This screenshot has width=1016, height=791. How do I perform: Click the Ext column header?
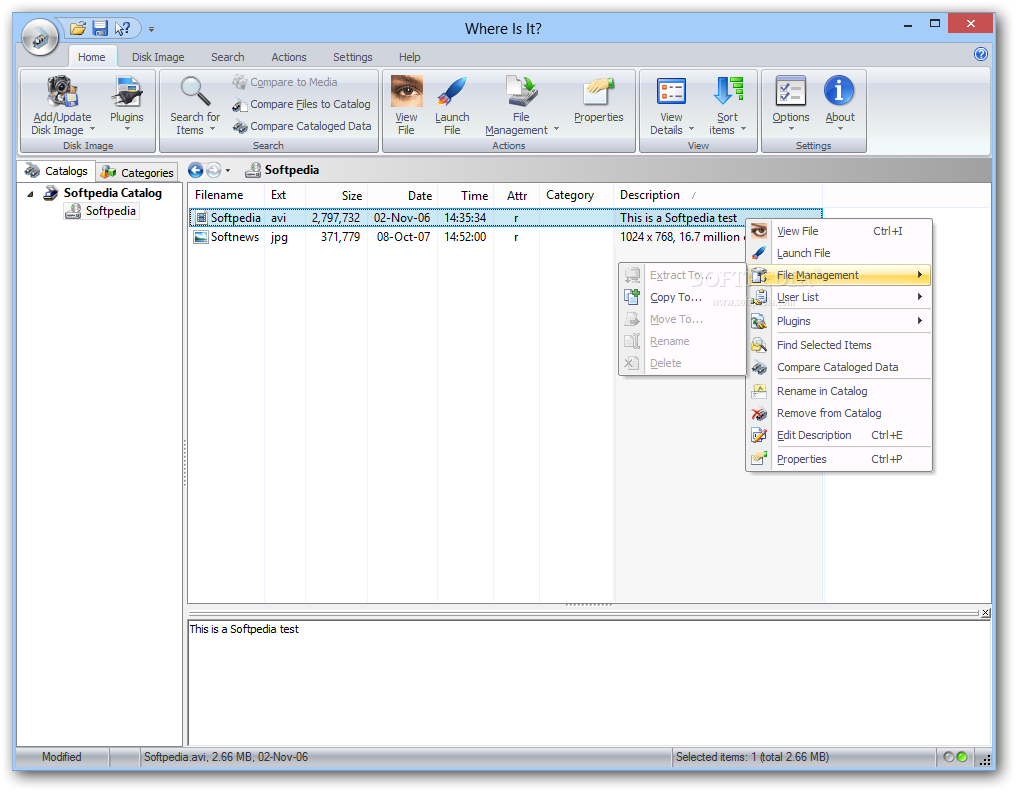point(284,196)
